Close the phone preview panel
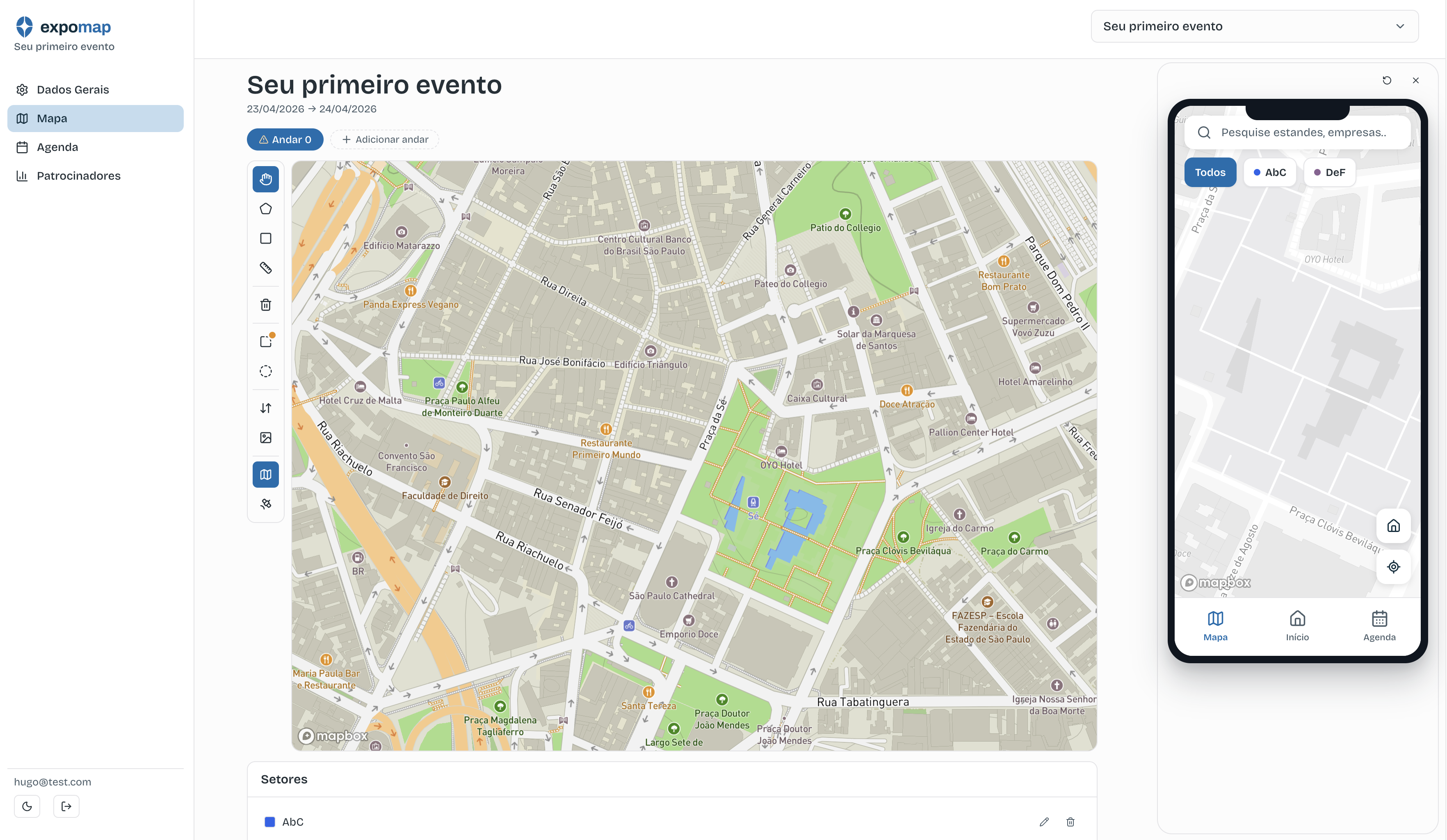The width and height of the screenshot is (1447, 840). [x=1415, y=80]
